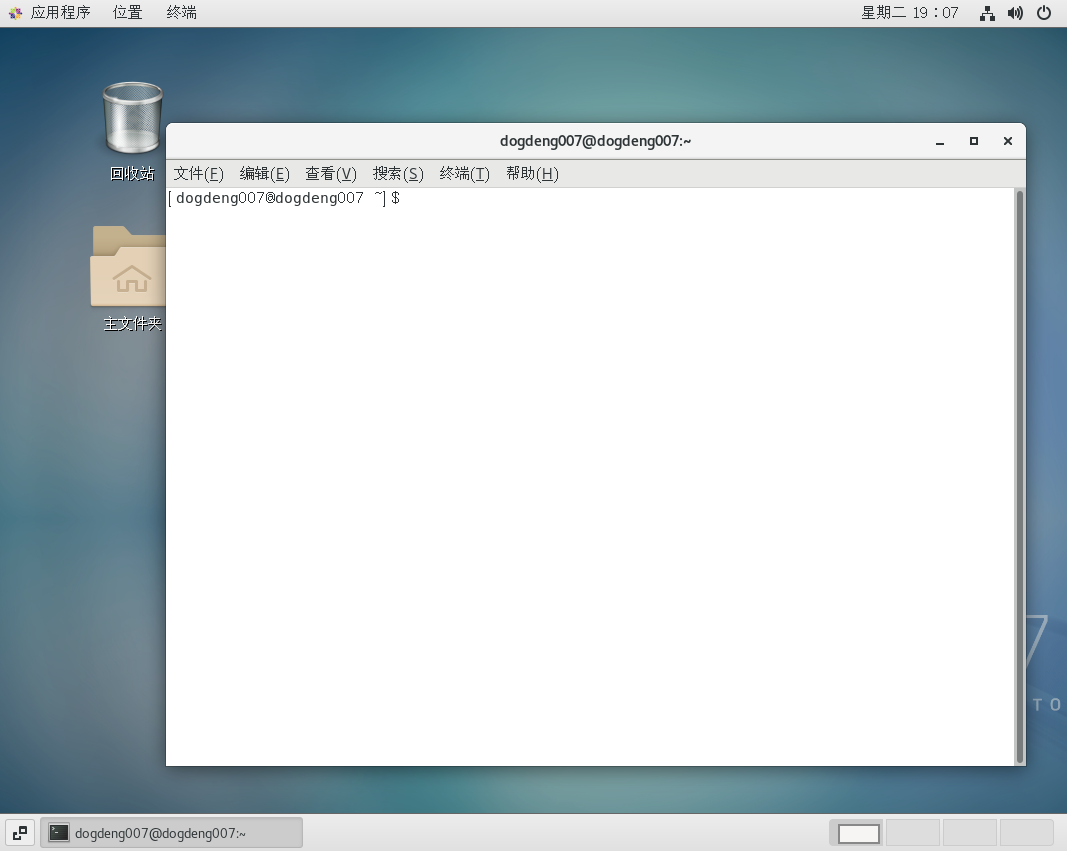1067x851 pixels.
Task: Click the network connection status icon
Action: [987, 13]
